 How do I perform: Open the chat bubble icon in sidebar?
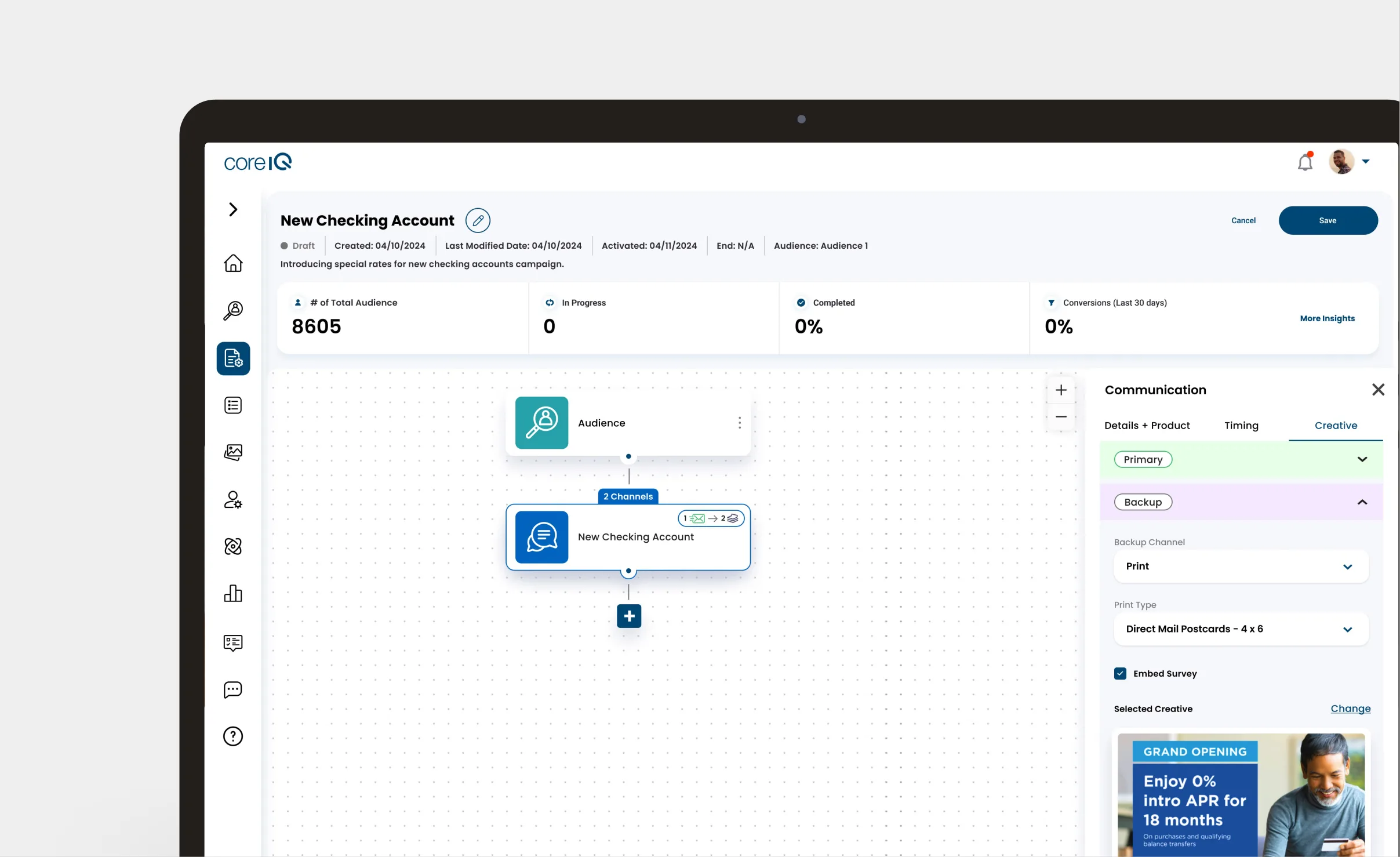[233, 689]
